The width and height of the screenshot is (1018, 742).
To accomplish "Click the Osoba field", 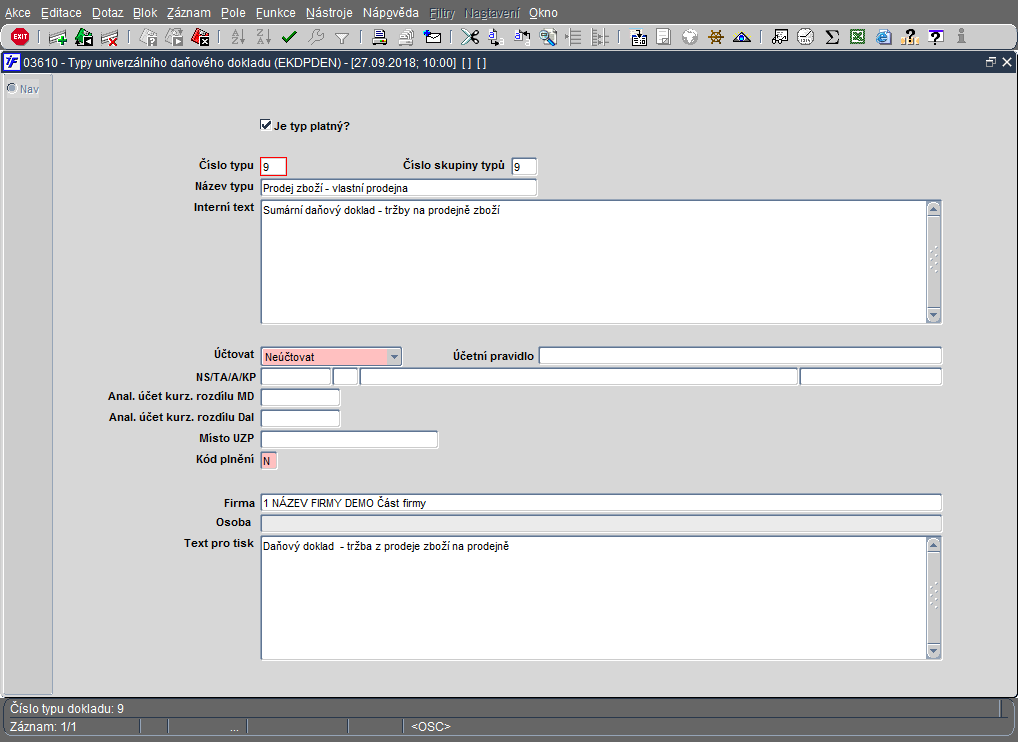I will tap(601, 523).
